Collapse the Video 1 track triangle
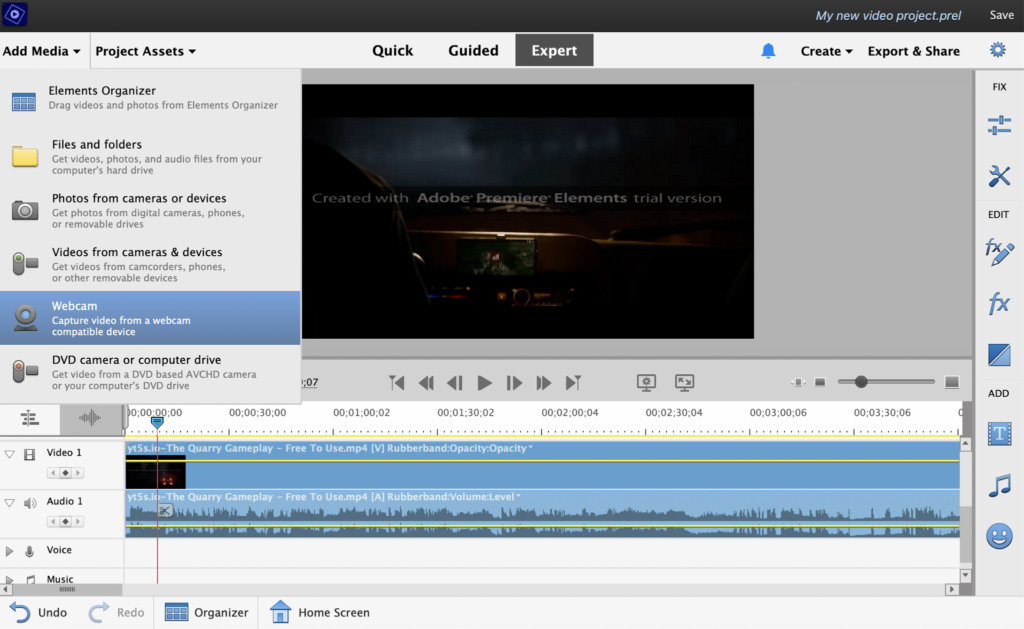Image resolution: width=1024 pixels, height=629 pixels. (x=10, y=454)
